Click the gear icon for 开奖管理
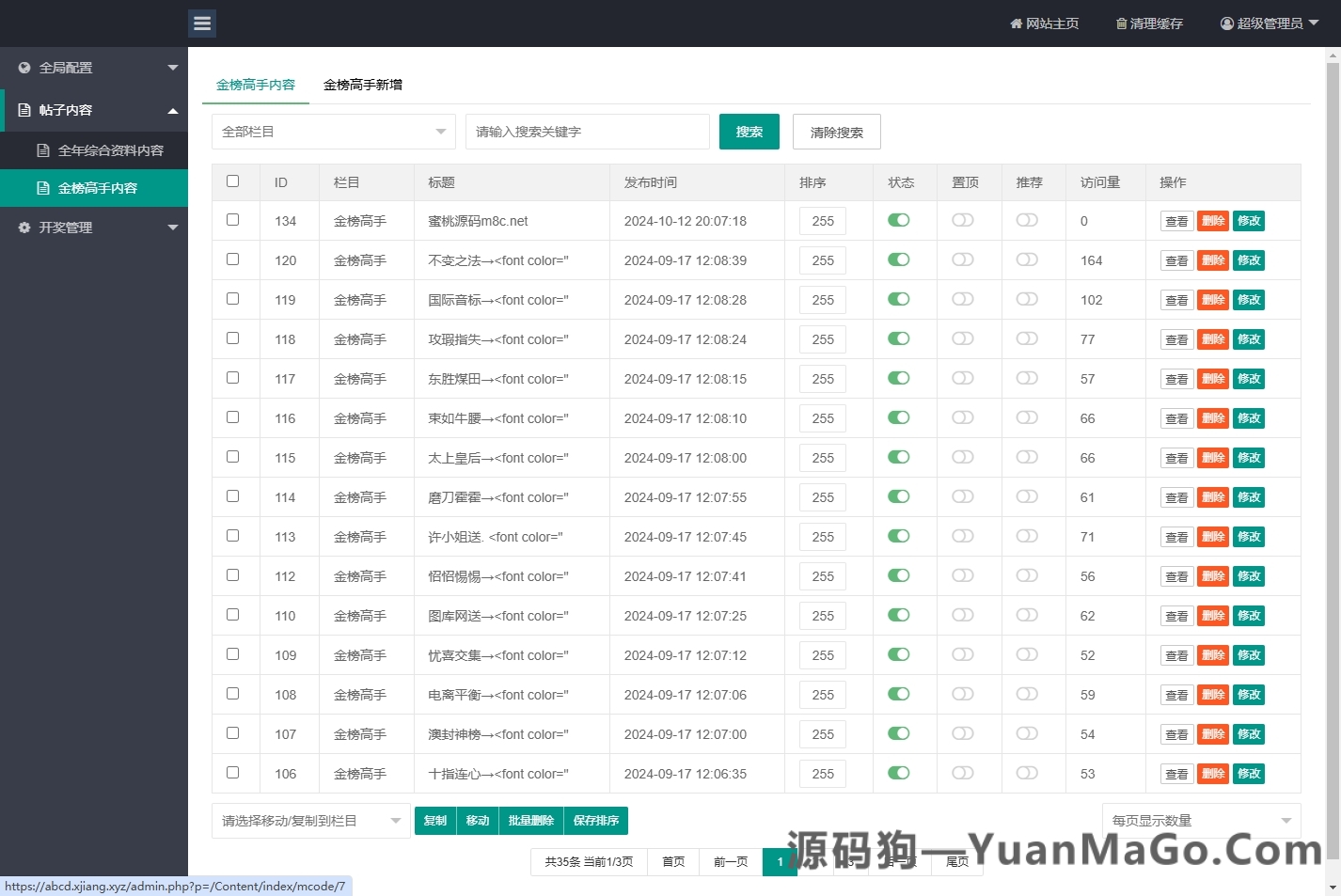Viewport: 1341px width, 896px height. pos(23,227)
